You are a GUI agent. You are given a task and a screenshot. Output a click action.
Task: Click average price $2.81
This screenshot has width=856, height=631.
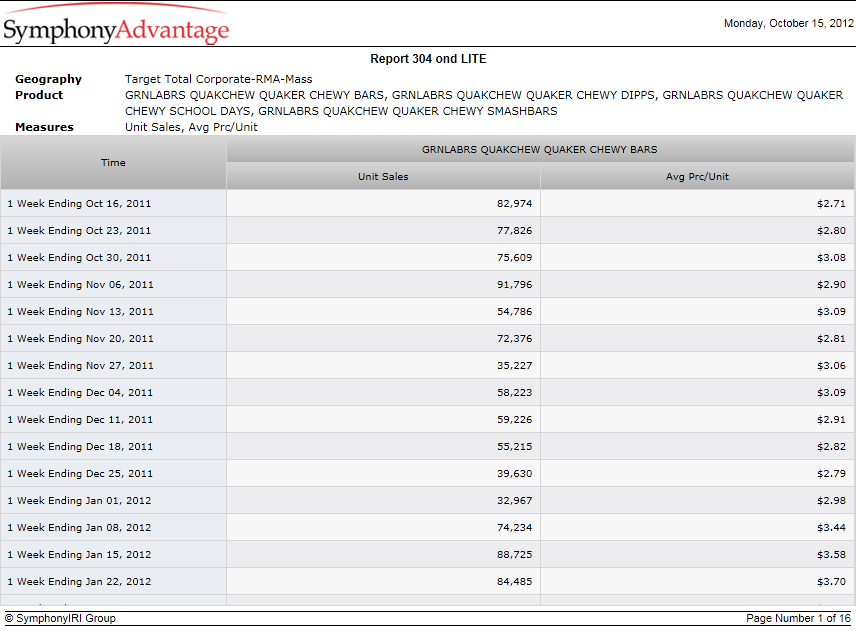click(x=831, y=338)
